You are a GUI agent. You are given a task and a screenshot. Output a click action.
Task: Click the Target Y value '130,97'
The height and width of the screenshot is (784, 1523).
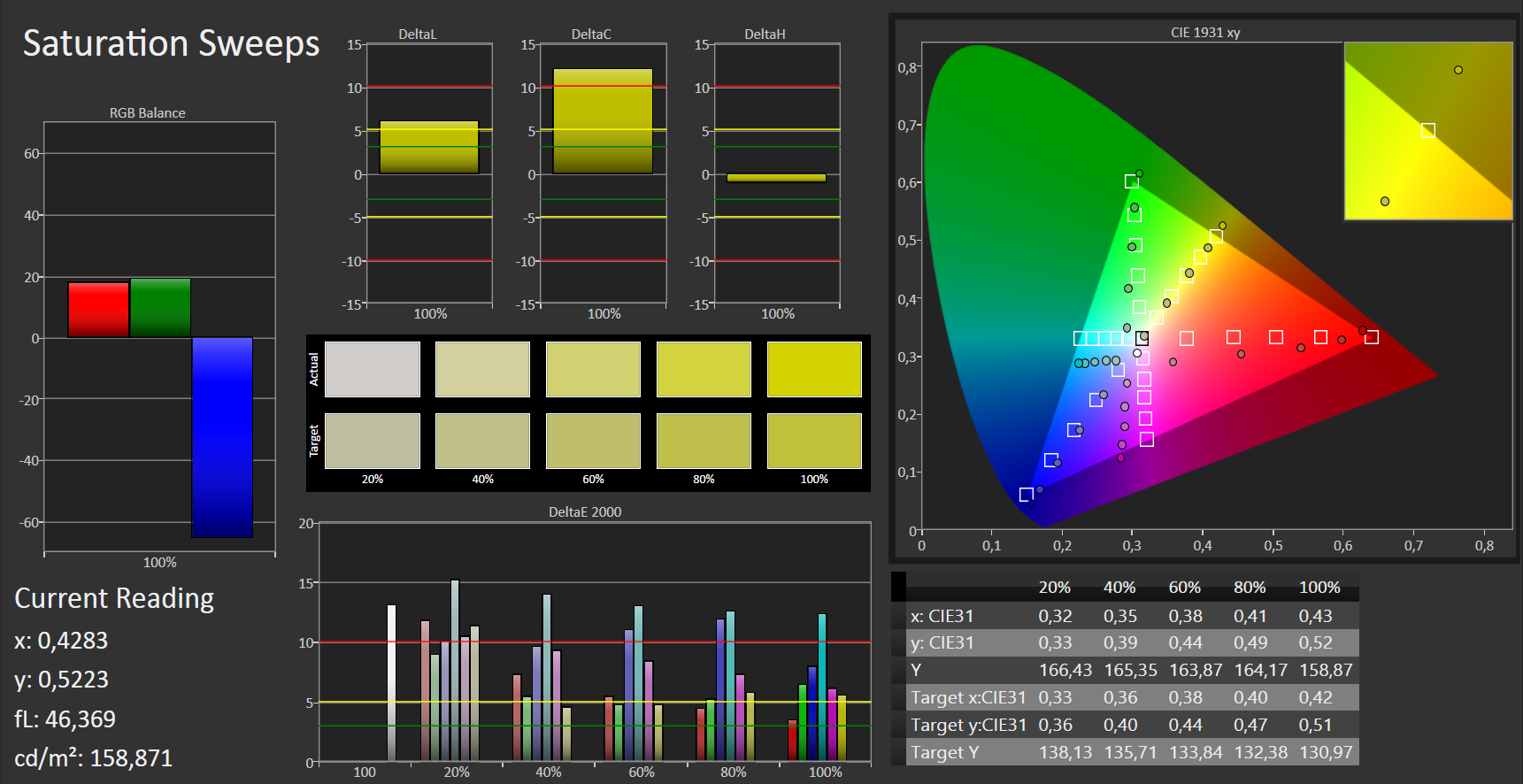[x=1326, y=753]
